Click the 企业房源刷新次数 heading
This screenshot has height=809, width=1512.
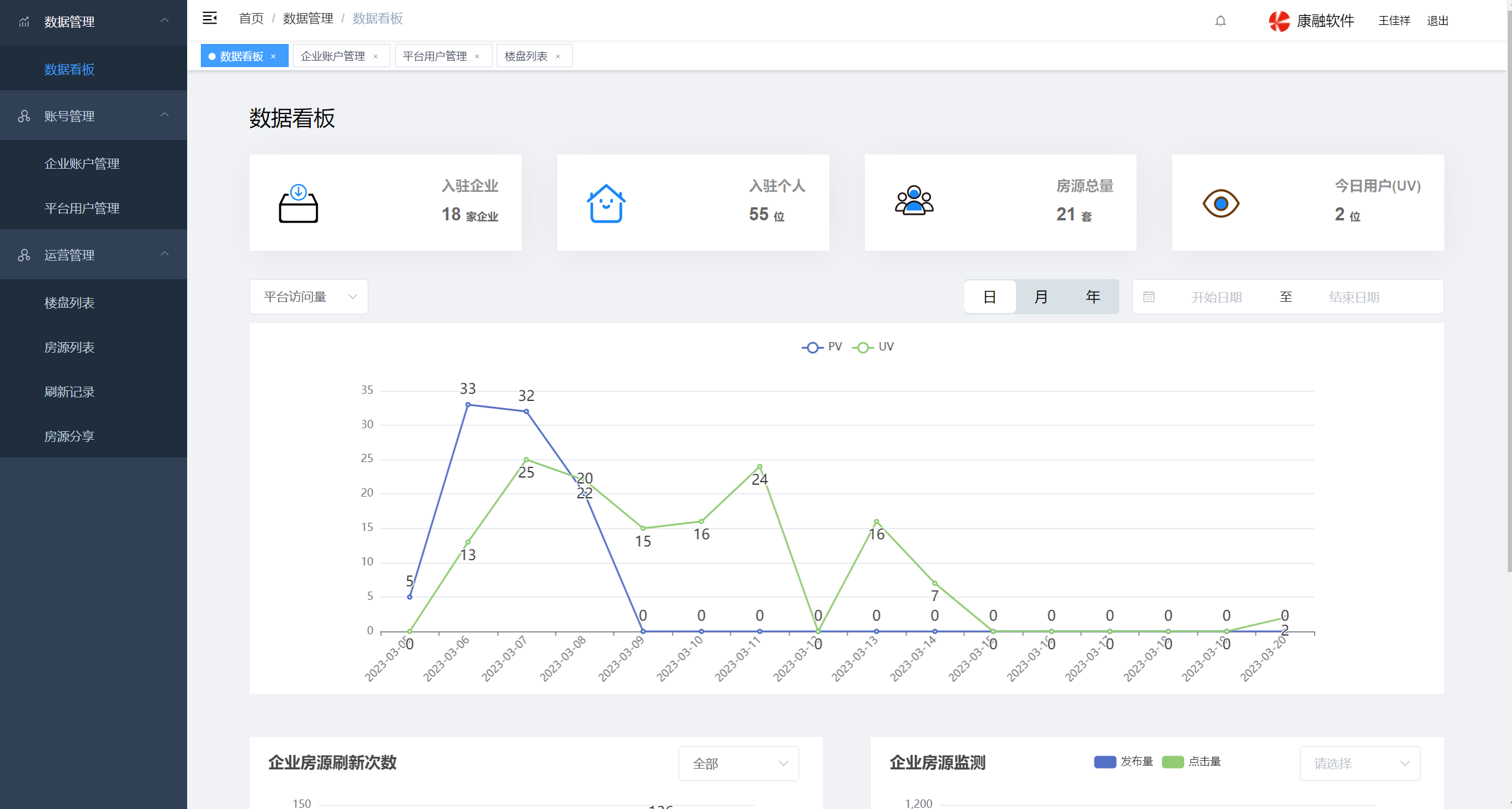tap(332, 763)
